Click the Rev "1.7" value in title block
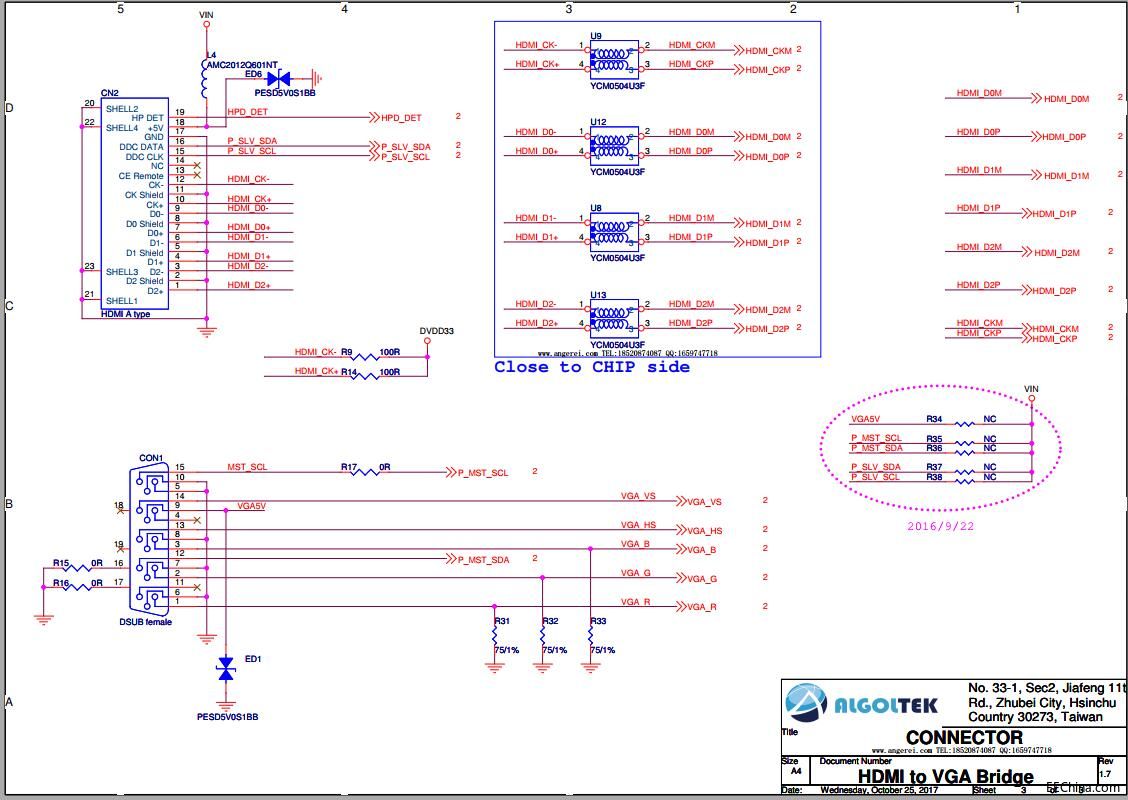The image size is (1128, 800). (x=1105, y=774)
